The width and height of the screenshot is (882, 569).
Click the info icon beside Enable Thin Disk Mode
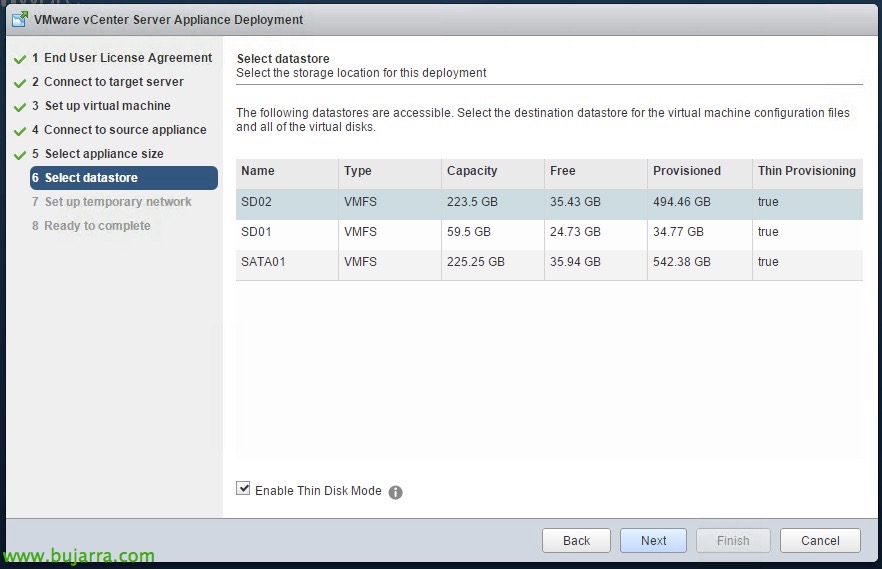pyautogui.click(x=395, y=492)
